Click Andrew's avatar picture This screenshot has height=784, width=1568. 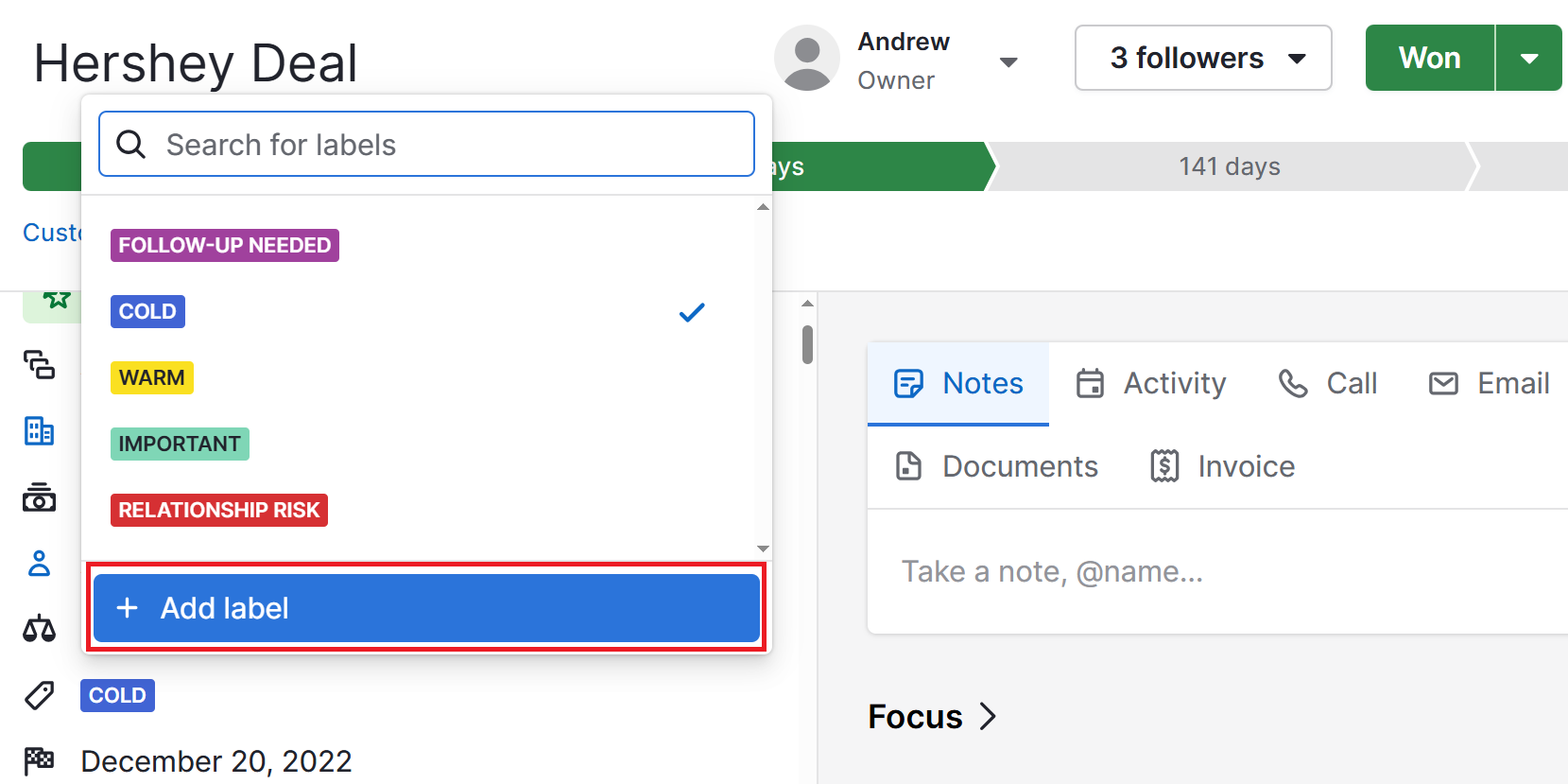click(x=806, y=58)
